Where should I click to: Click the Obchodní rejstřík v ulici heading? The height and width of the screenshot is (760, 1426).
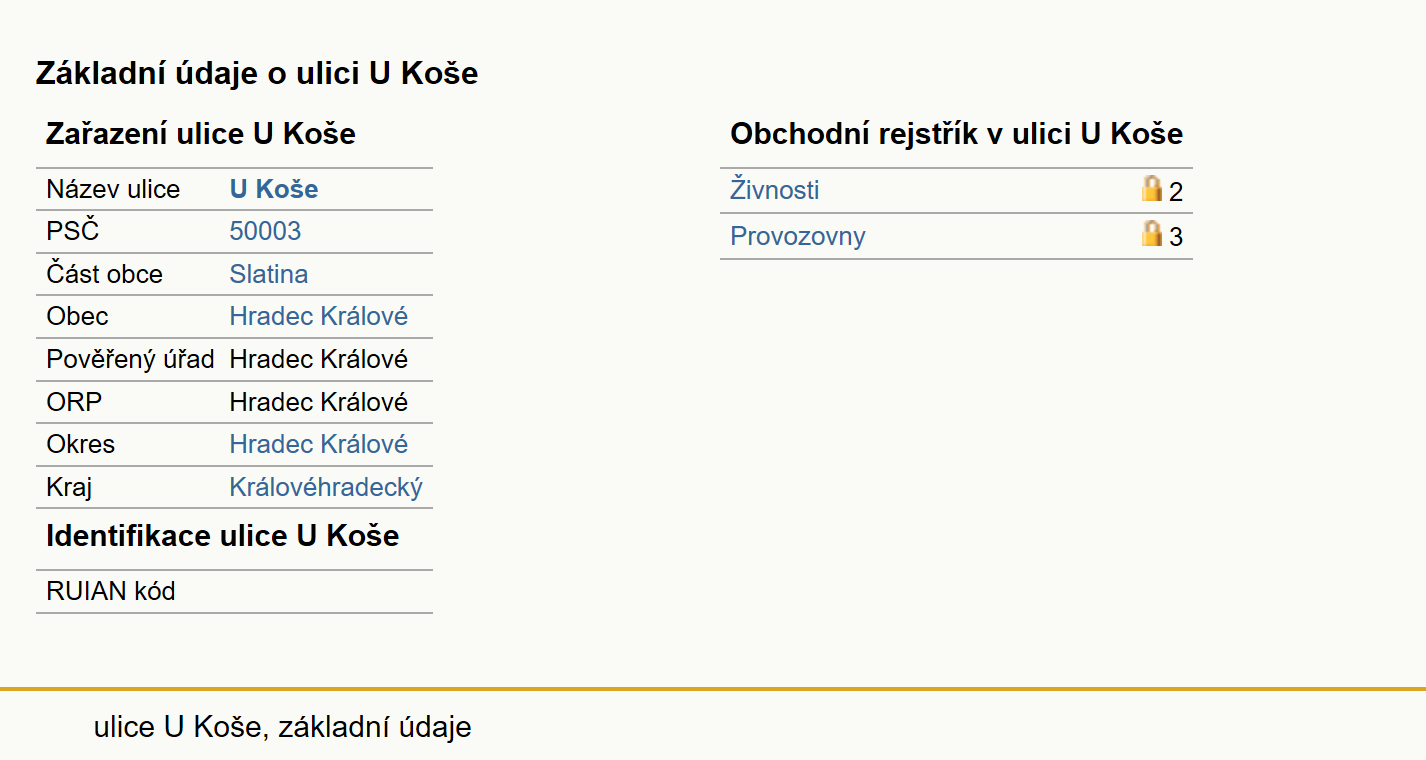(957, 134)
